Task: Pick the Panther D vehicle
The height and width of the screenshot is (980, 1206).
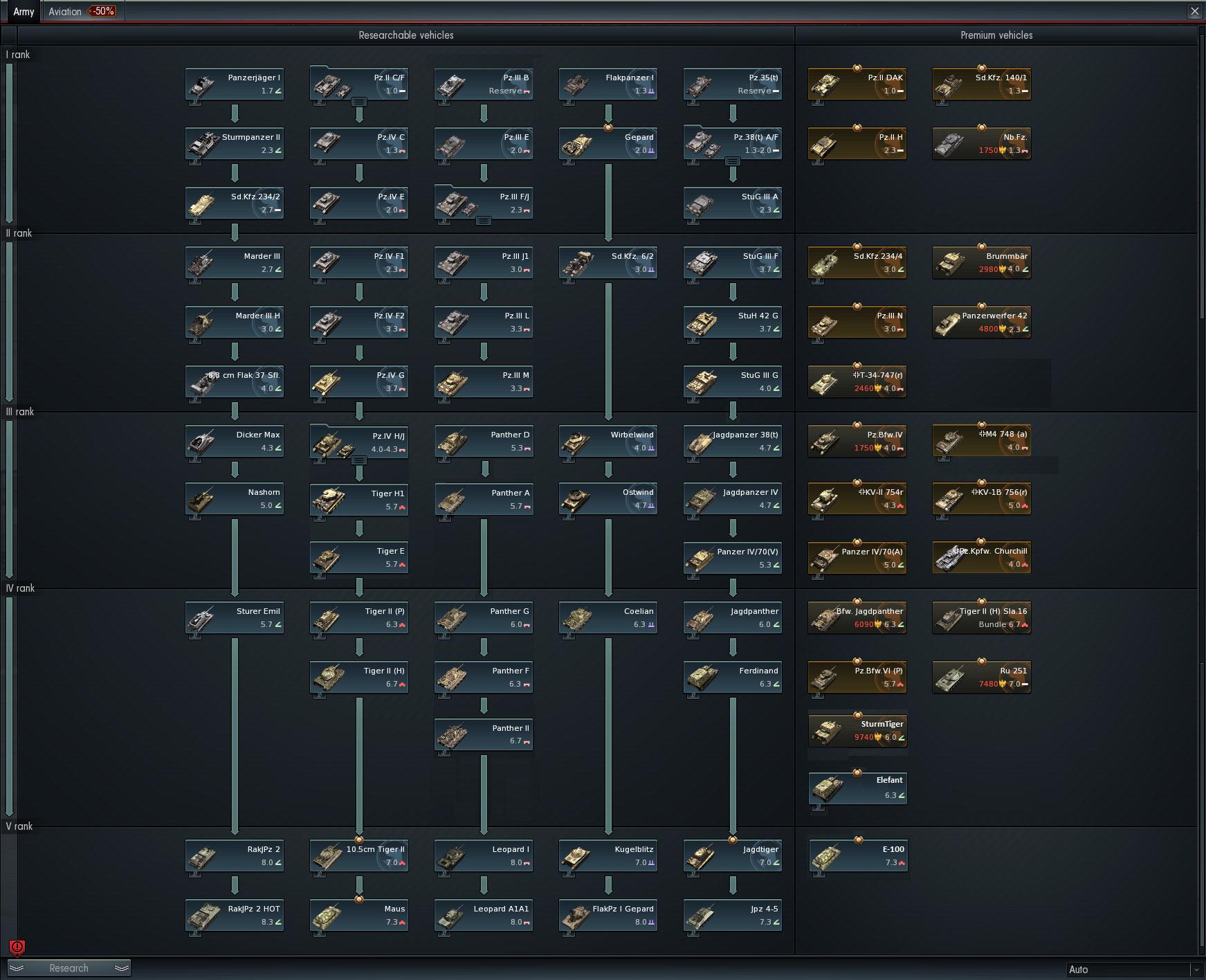Action: (484, 441)
